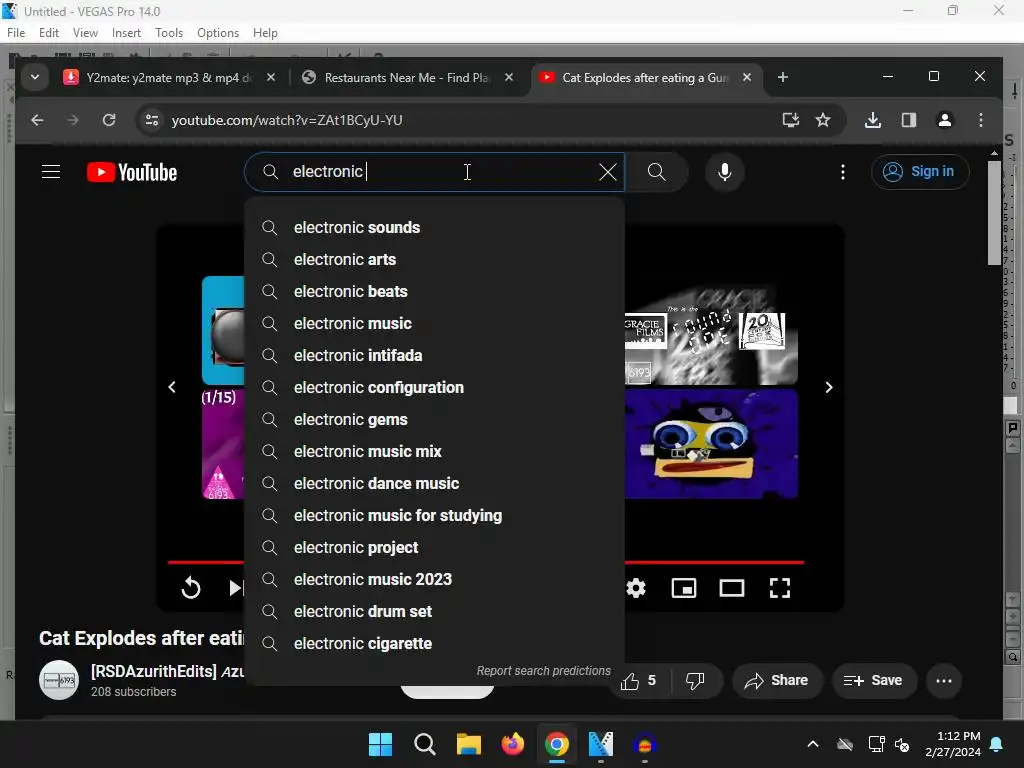This screenshot has height=768, width=1024.
Task: Select suggestion electronic arts
Action: coord(434,259)
